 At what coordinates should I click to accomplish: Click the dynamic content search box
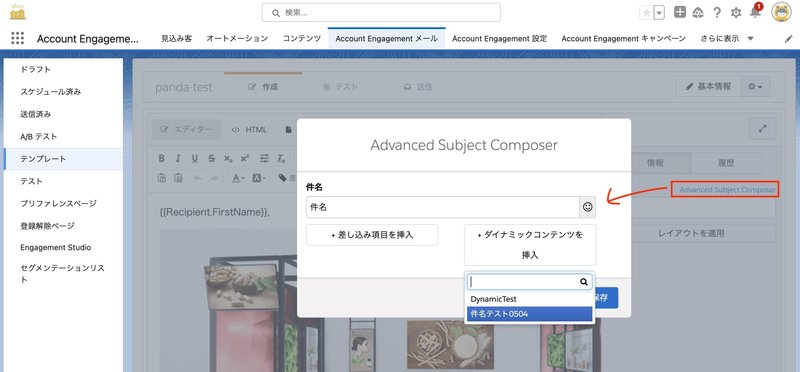pos(530,282)
